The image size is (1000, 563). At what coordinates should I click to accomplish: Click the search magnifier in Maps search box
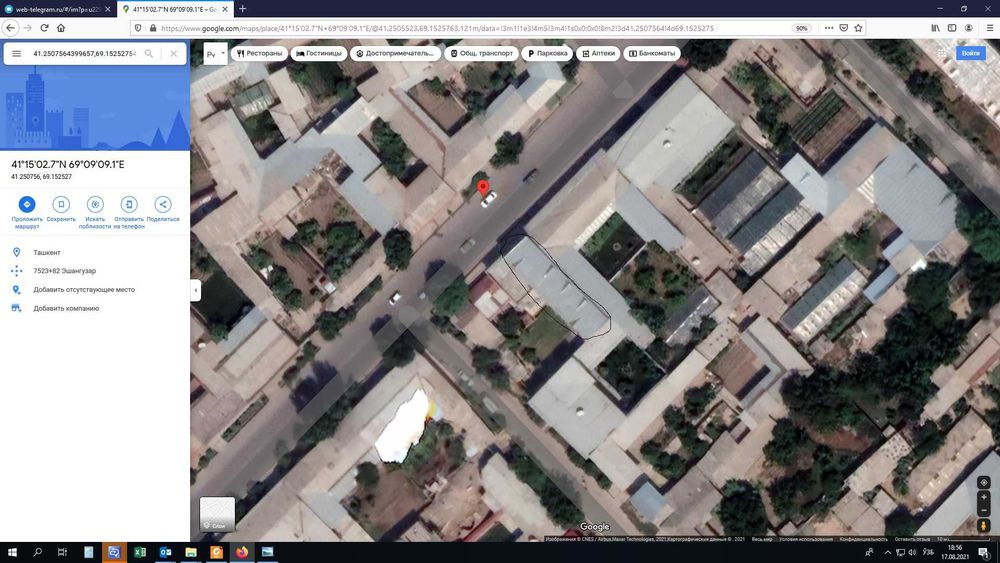(x=149, y=54)
